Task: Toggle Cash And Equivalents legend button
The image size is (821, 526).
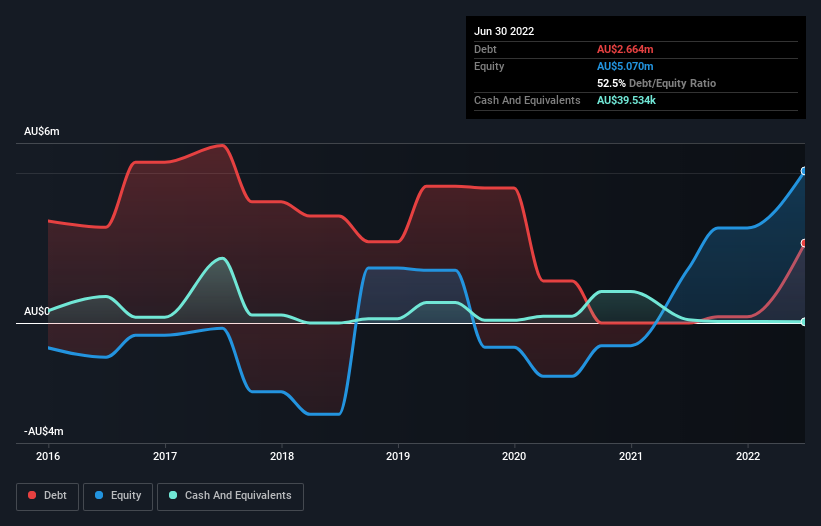Action: click(x=230, y=496)
